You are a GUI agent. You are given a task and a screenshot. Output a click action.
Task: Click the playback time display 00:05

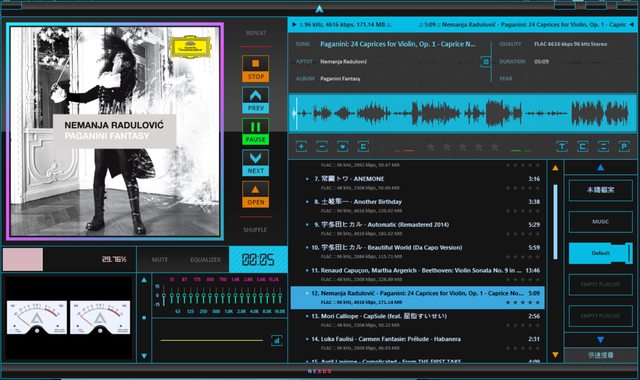coord(258,260)
